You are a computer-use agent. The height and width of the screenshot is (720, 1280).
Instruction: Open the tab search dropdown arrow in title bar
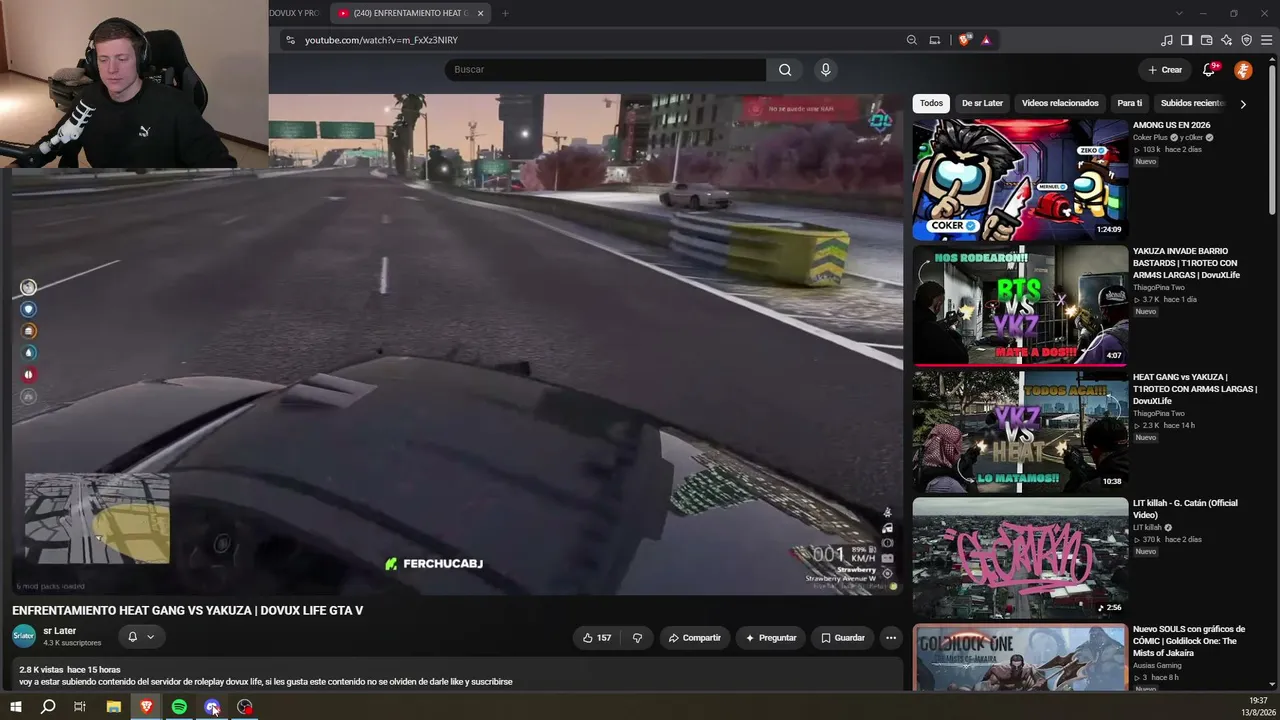point(1179,13)
